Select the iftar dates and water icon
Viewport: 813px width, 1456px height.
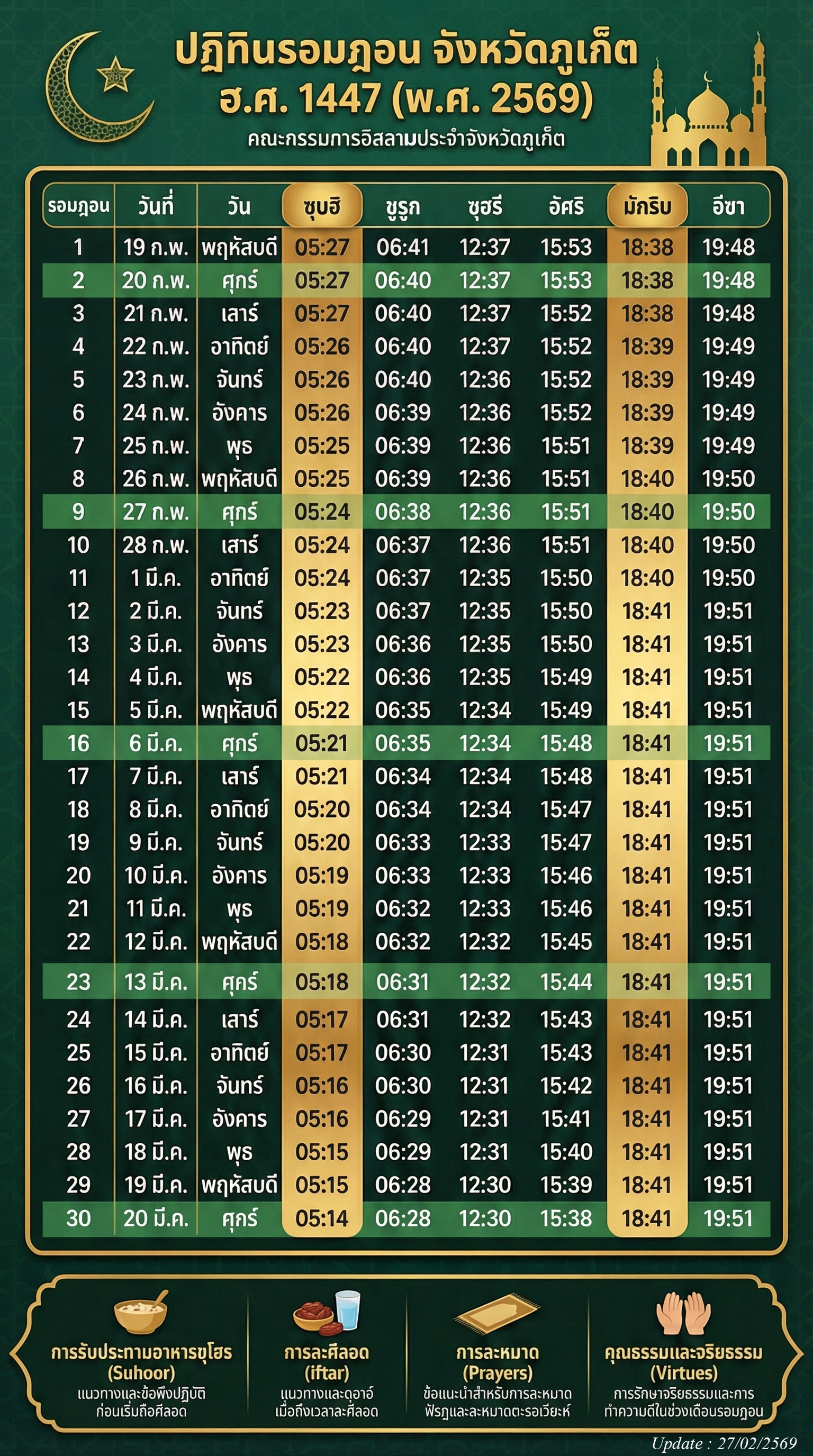[327, 1312]
